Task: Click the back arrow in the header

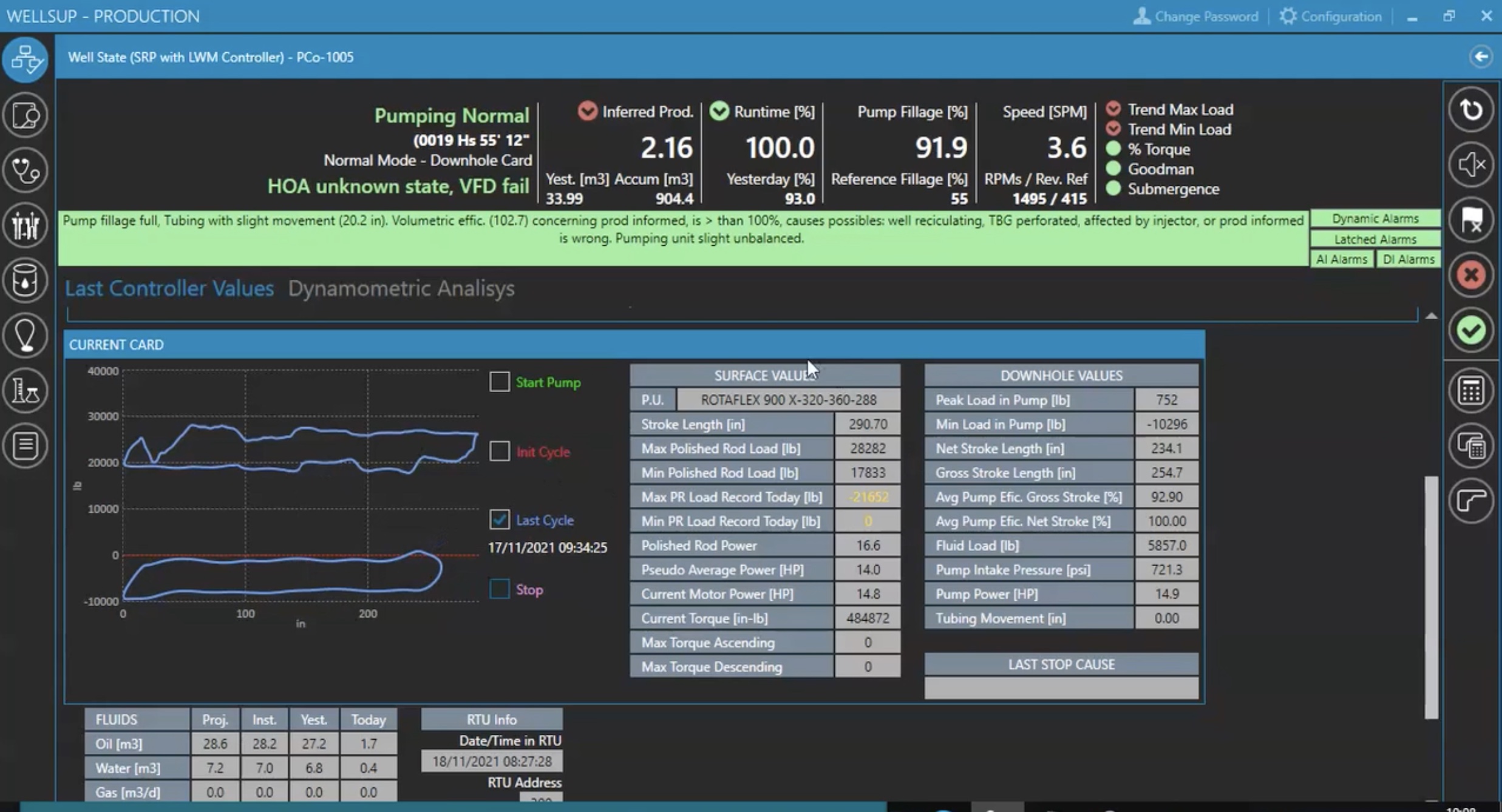Action: (1481, 57)
